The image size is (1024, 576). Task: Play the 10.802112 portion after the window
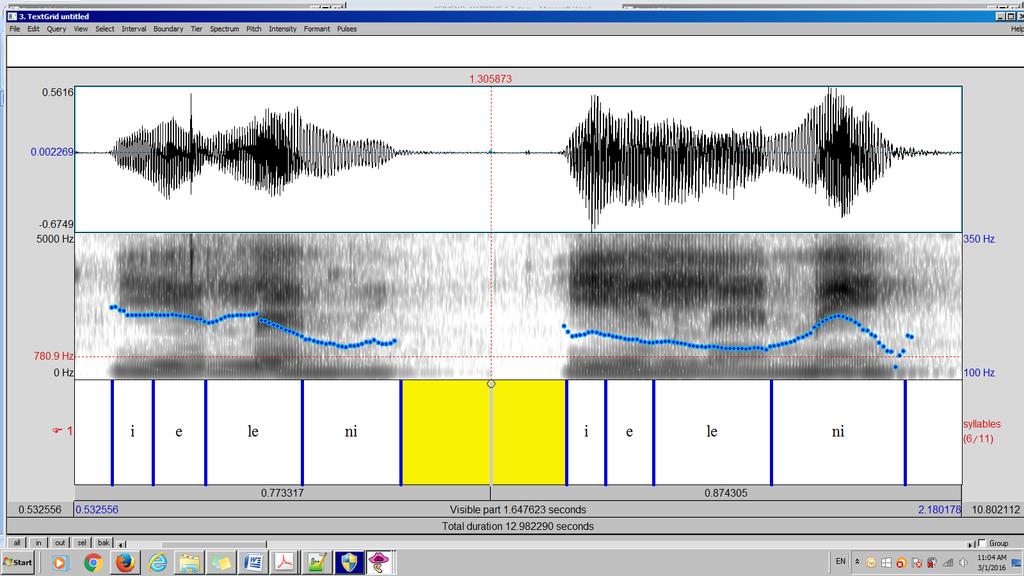click(x=993, y=509)
